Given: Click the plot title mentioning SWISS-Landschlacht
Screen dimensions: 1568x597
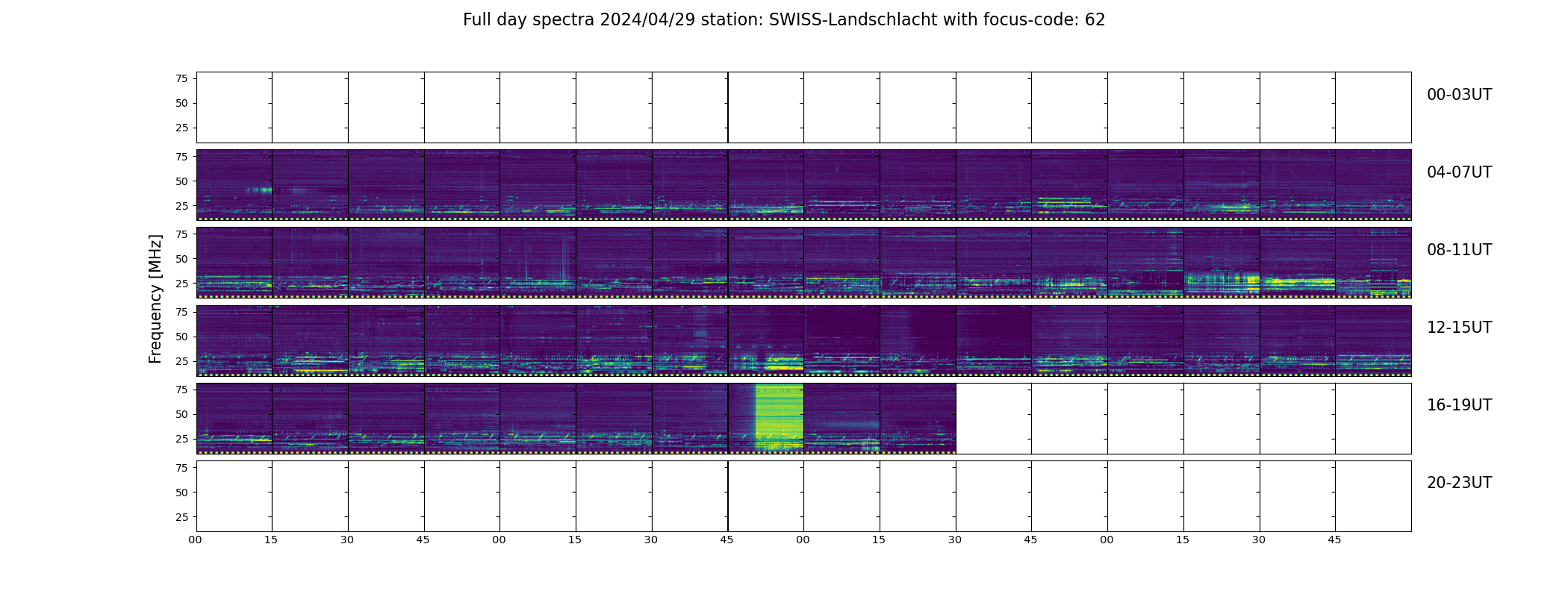Looking at the screenshot, I should pyautogui.click(x=784, y=20).
